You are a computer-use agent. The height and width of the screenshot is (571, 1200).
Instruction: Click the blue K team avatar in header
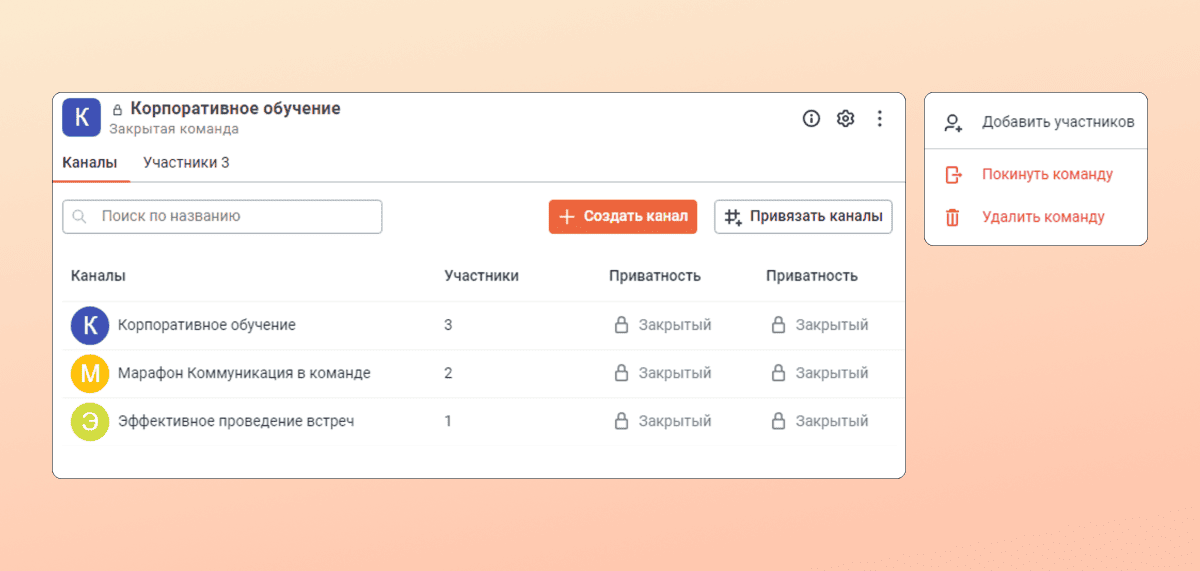(82, 117)
